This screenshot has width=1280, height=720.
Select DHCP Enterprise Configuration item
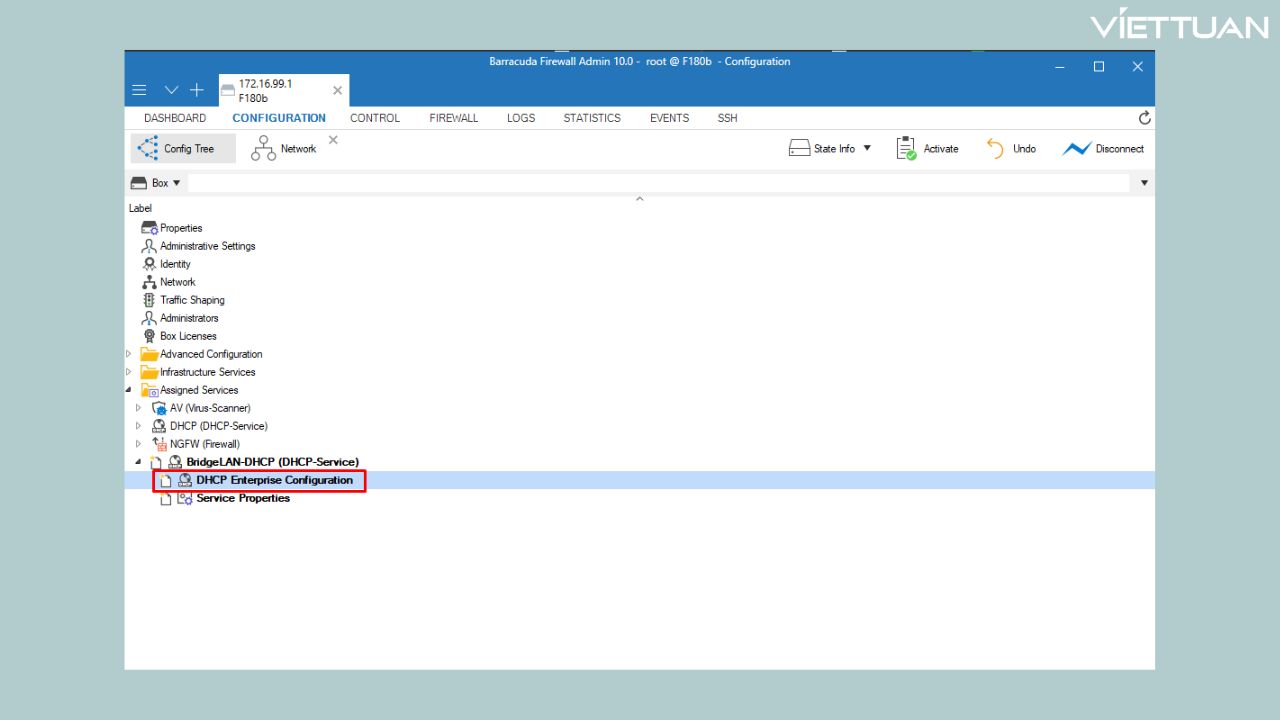point(274,480)
